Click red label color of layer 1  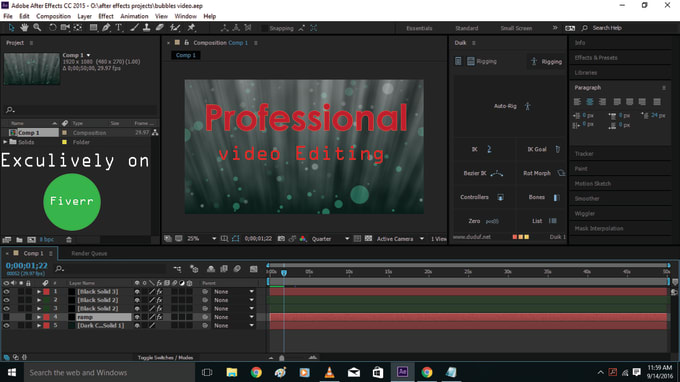pyautogui.click(x=46, y=292)
